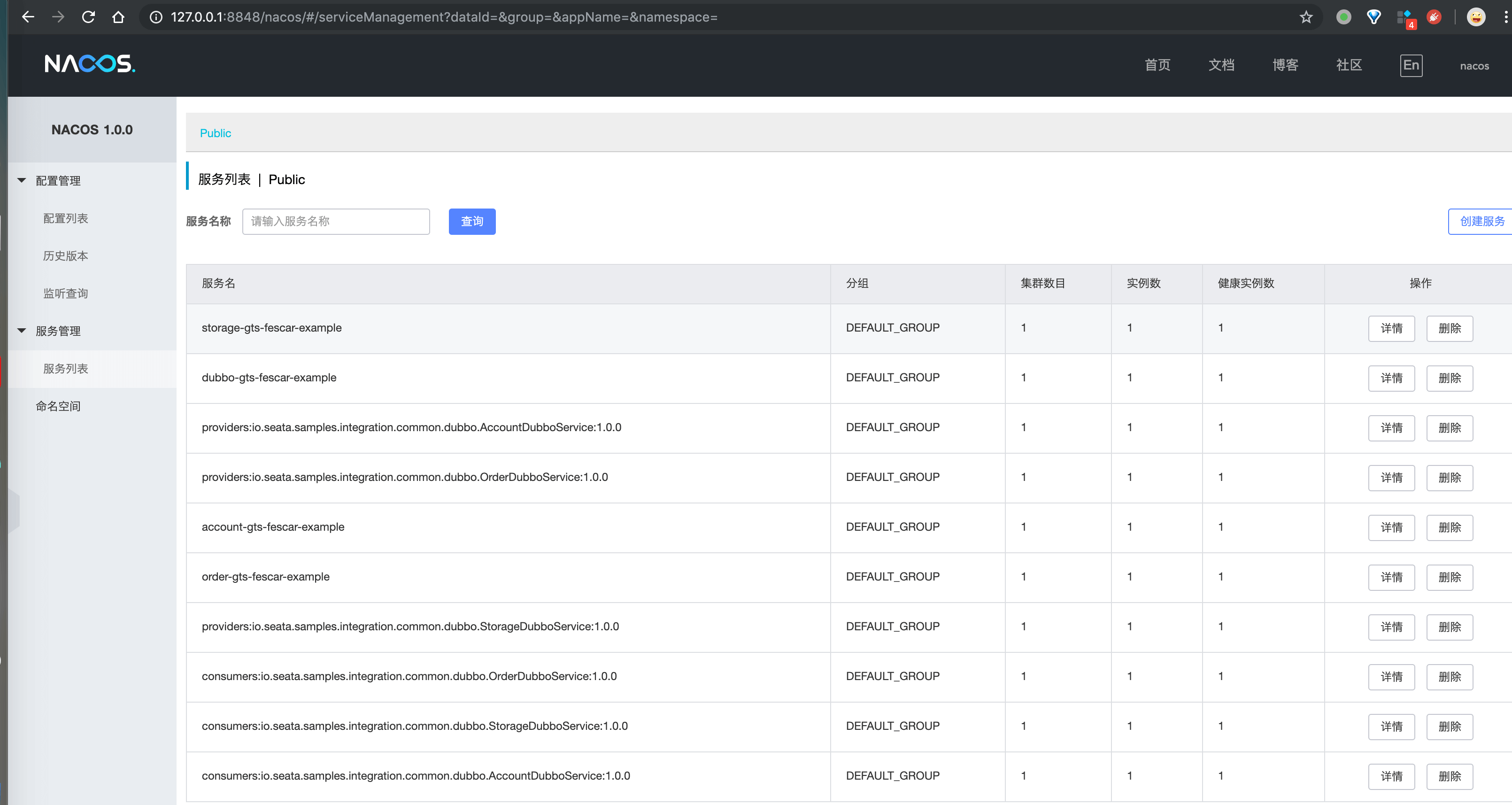Open 详情 for storage-gts-fescar-example
This screenshot has height=805, width=1512.
coord(1391,328)
